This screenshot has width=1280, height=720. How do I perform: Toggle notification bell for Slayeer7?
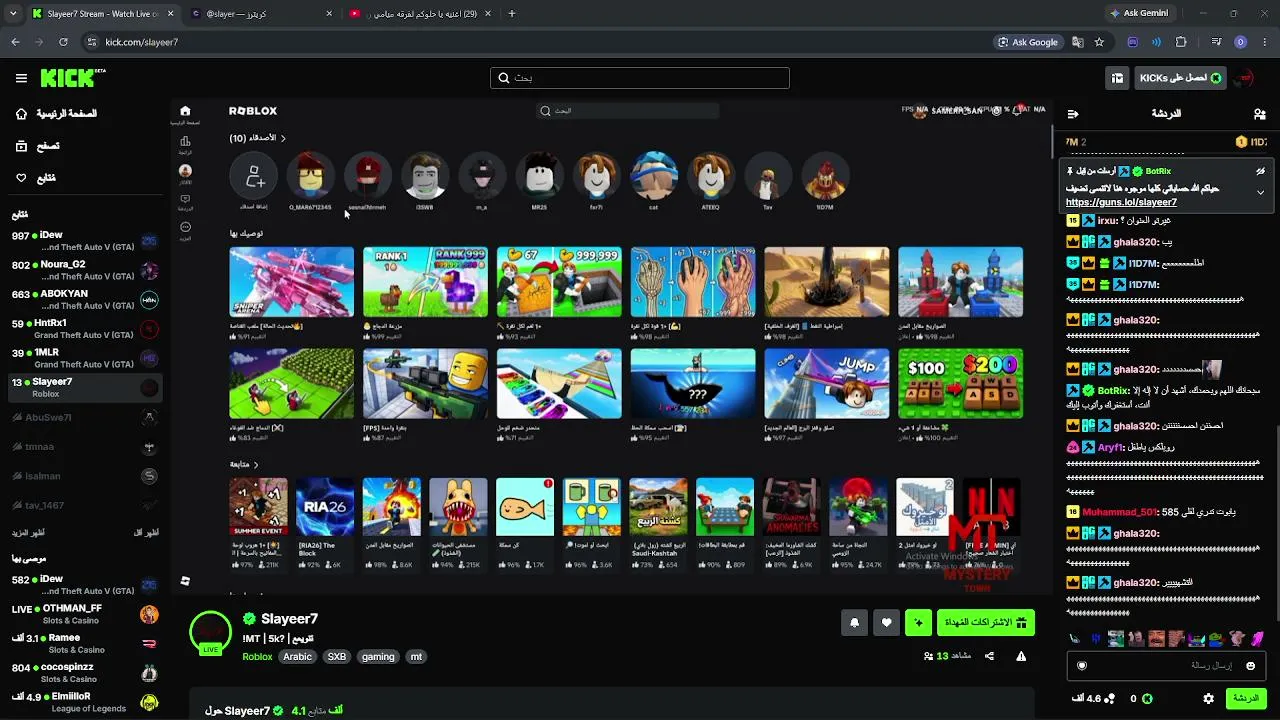[854, 623]
